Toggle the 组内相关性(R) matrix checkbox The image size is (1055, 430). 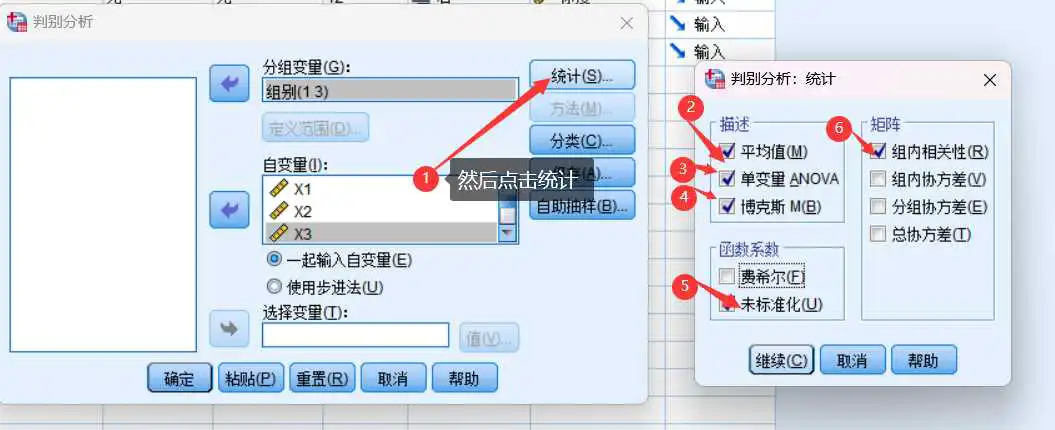tap(877, 152)
